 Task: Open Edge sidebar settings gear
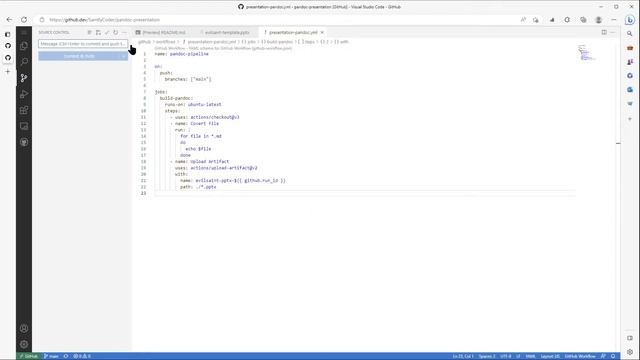630,352
